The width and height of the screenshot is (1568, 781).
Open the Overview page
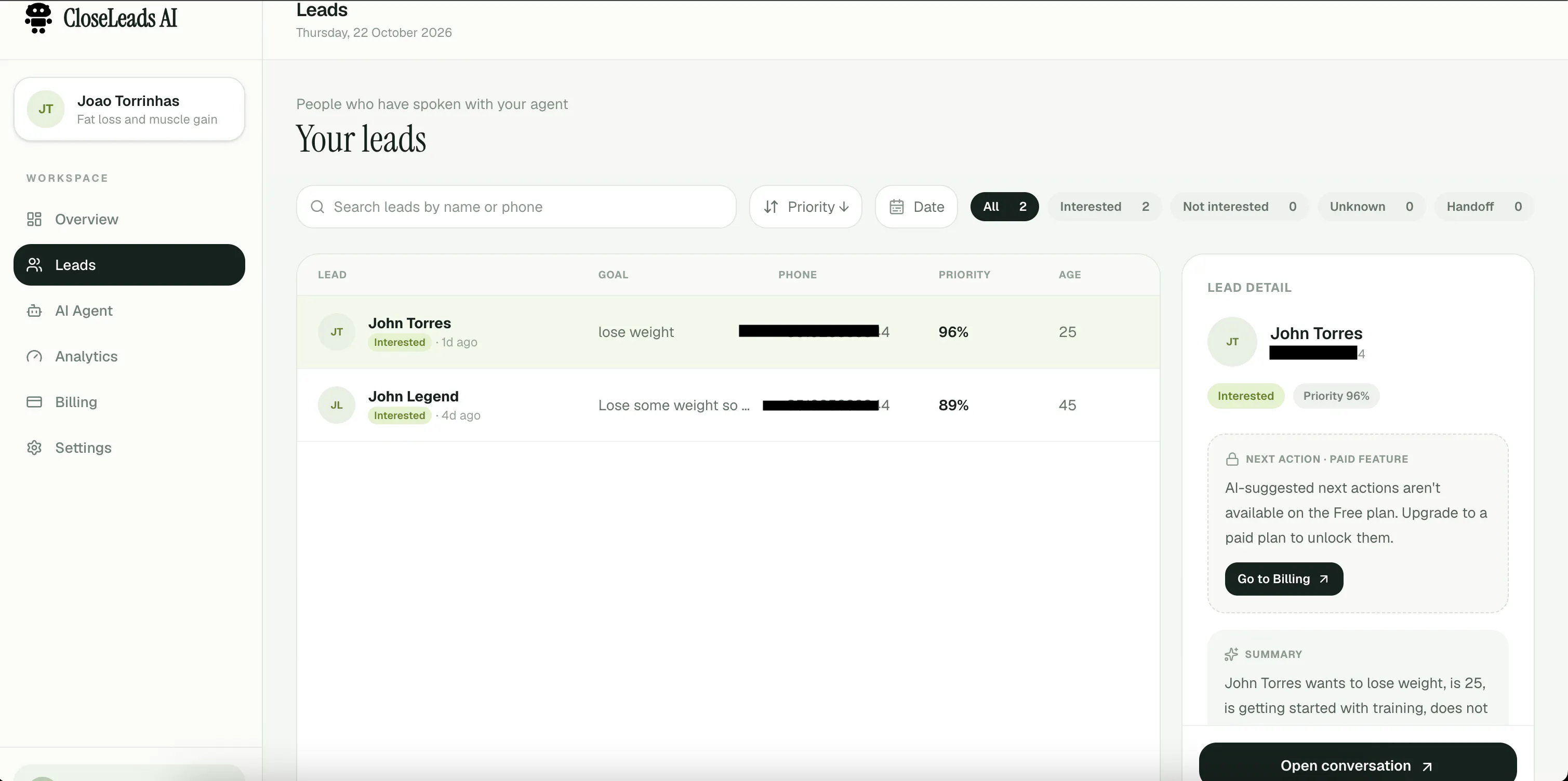129,219
